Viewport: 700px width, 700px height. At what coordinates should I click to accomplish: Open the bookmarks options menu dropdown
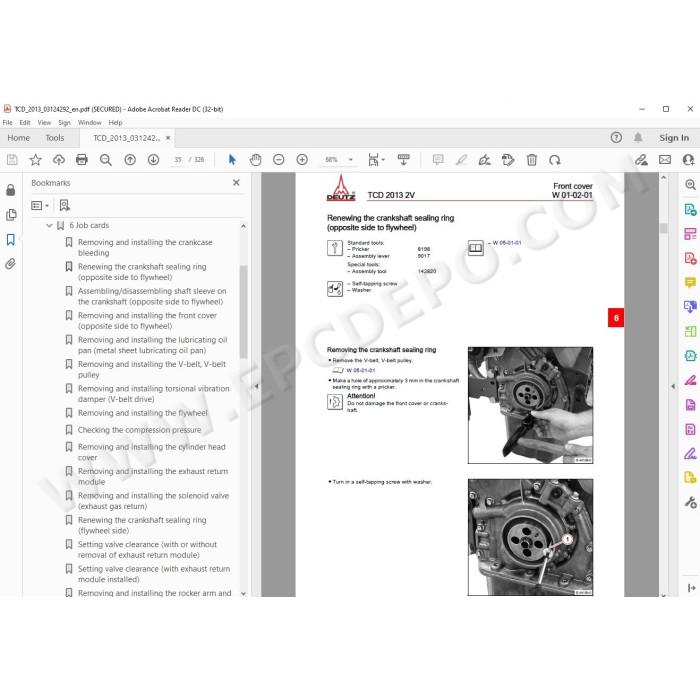tap(40, 205)
